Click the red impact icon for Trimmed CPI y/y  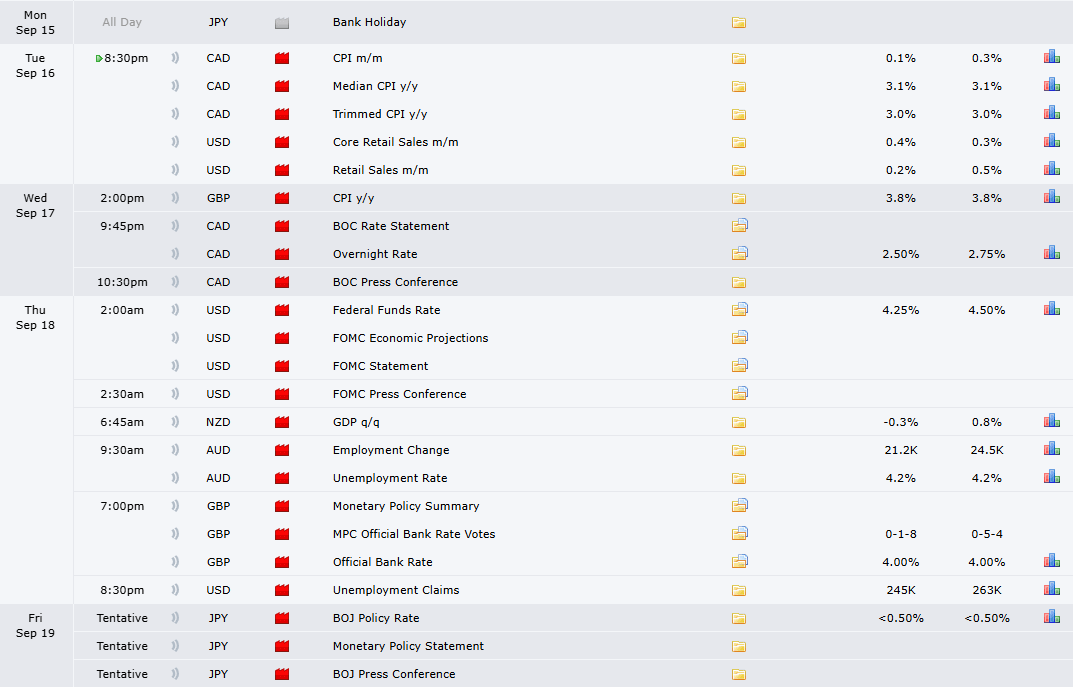coord(282,114)
